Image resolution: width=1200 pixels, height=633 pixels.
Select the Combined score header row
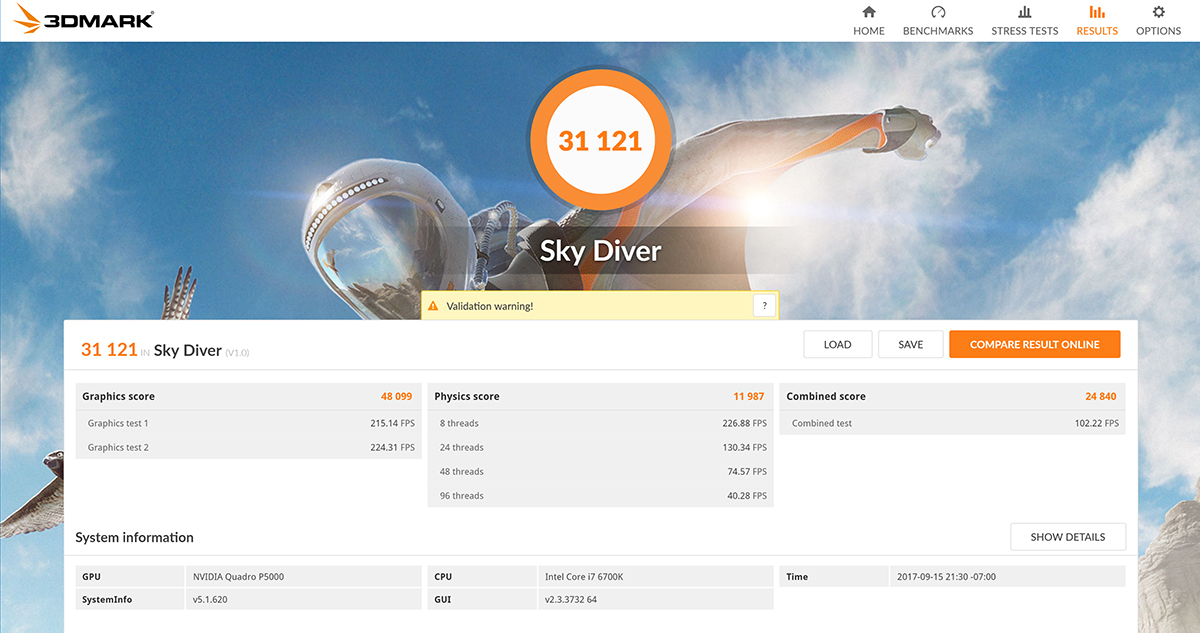(x=952, y=396)
